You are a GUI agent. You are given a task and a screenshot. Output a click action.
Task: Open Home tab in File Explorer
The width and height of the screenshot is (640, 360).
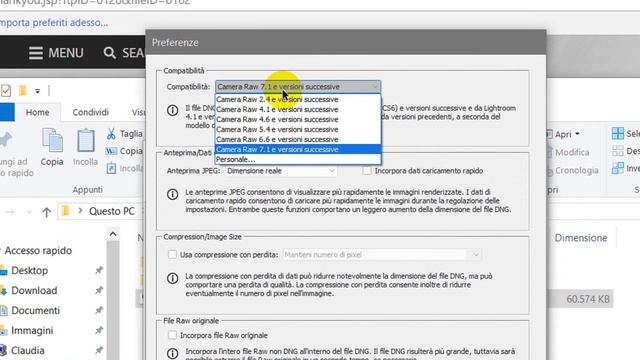(38, 112)
